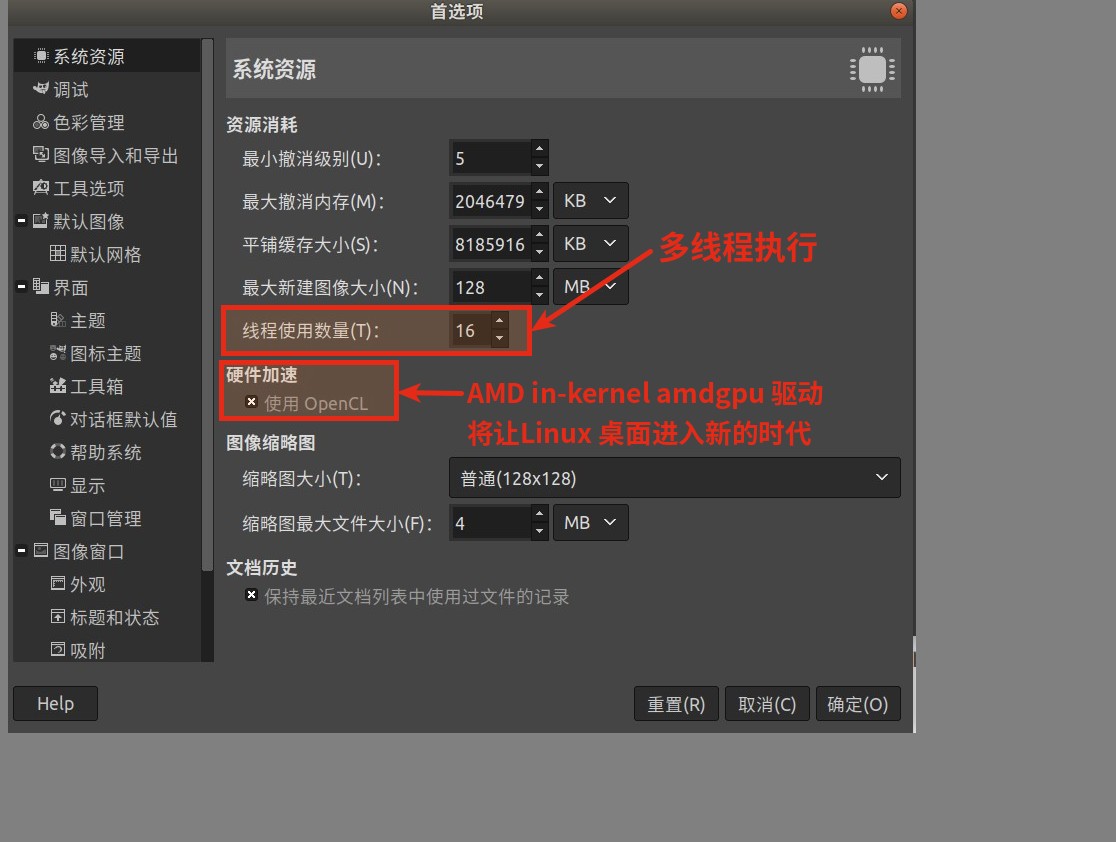The height and width of the screenshot is (842, 1116).
Task: Open the 最大撤消内存 KB unit dropdown
Action: tap(590, 201)
